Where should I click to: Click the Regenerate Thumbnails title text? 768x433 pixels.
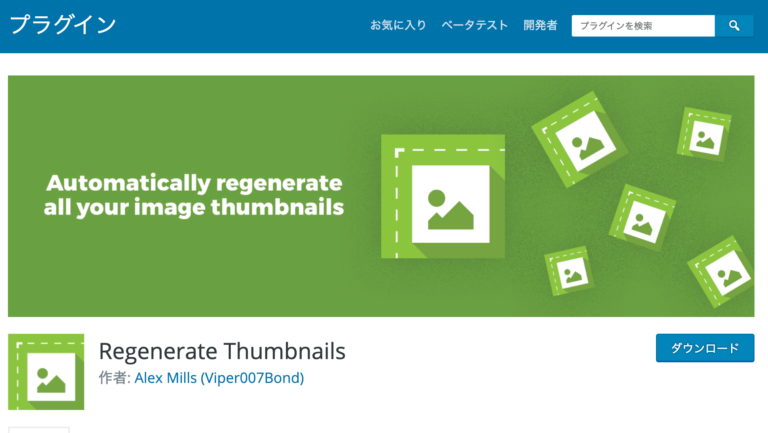pos(222,351)
